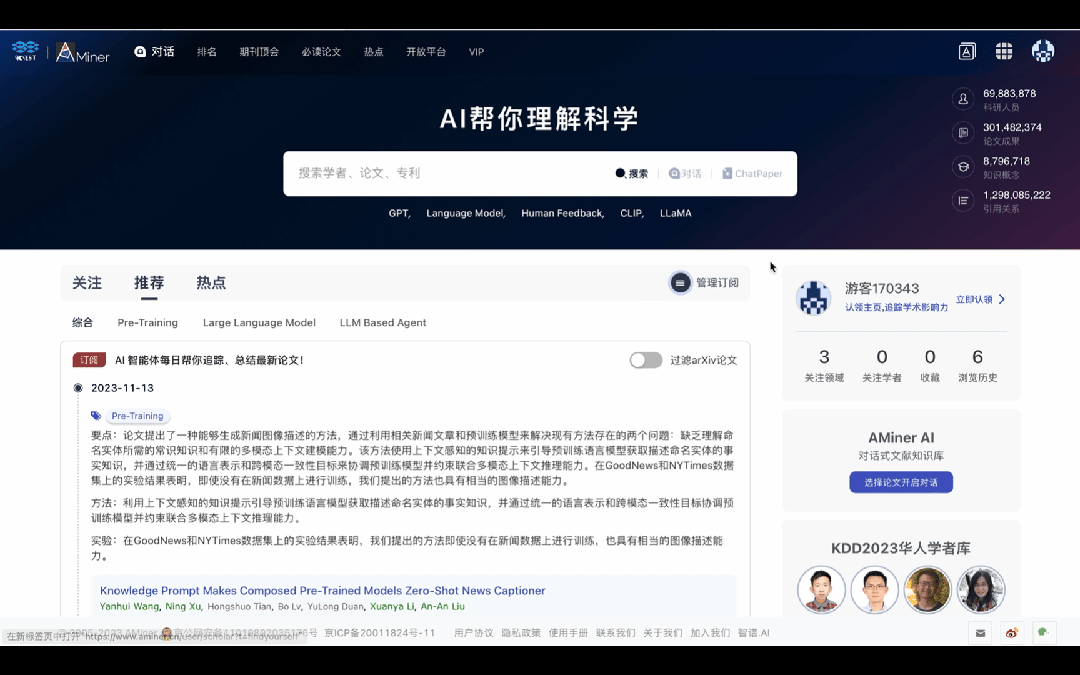Open the second KDD2023 scholar photo
Viewport: 1080px width, 675px height.
[874, 590]
